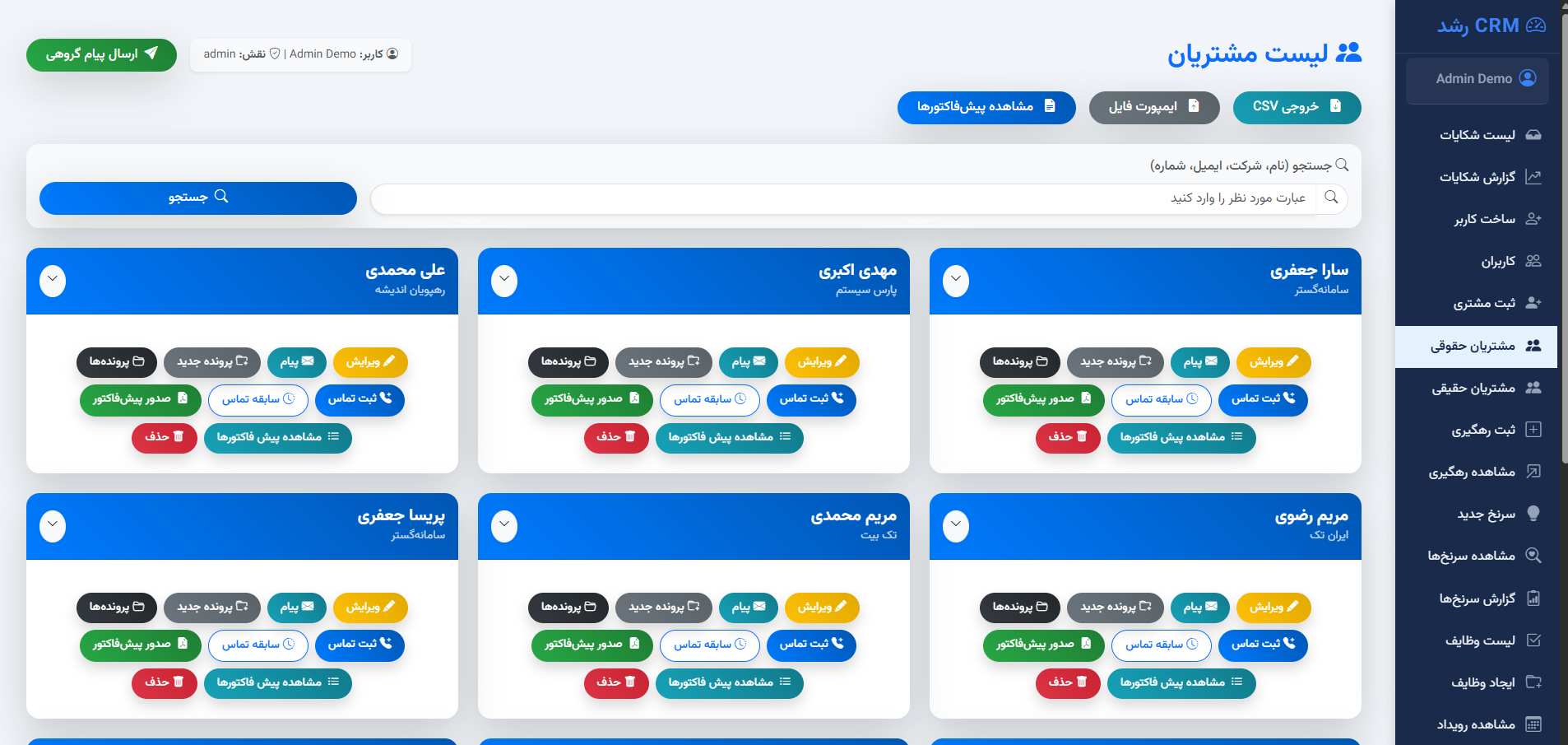Click the magnifier icon in search field
The width and height of the screenshot is (1568, 745).
1331,198
